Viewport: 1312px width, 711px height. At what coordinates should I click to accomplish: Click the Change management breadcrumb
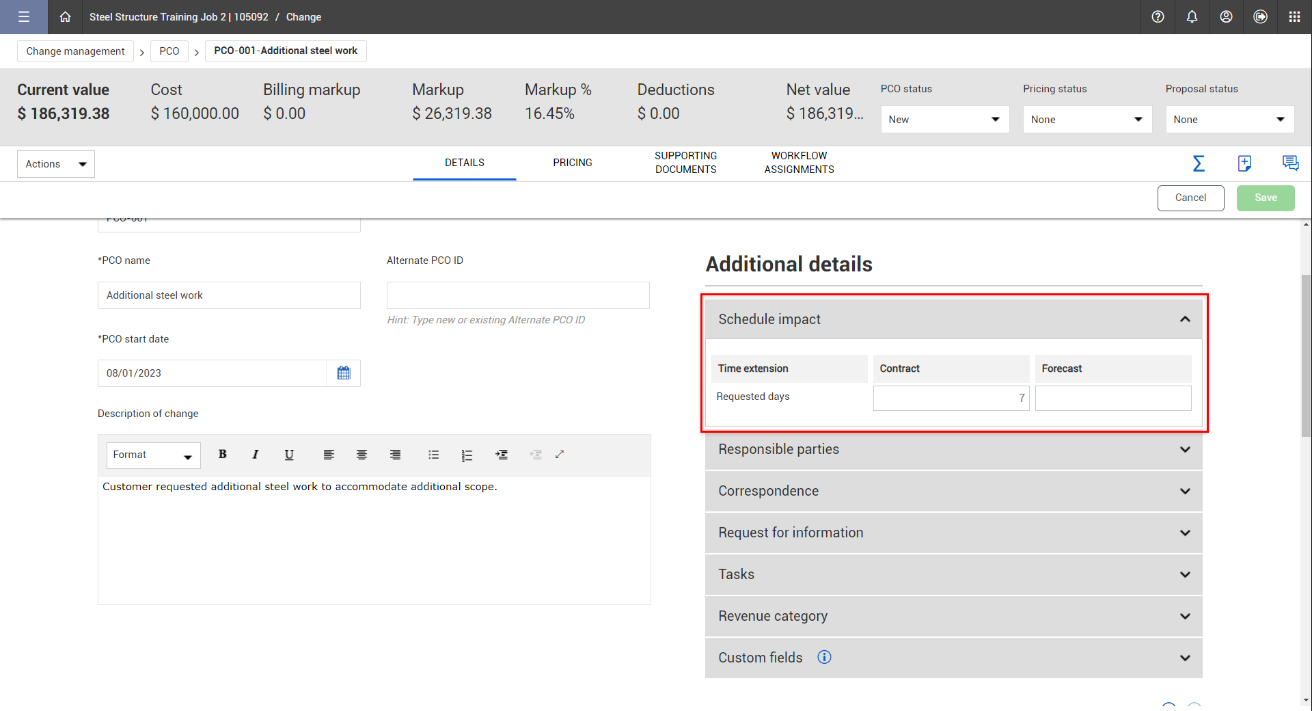click(x=76, y=51)
